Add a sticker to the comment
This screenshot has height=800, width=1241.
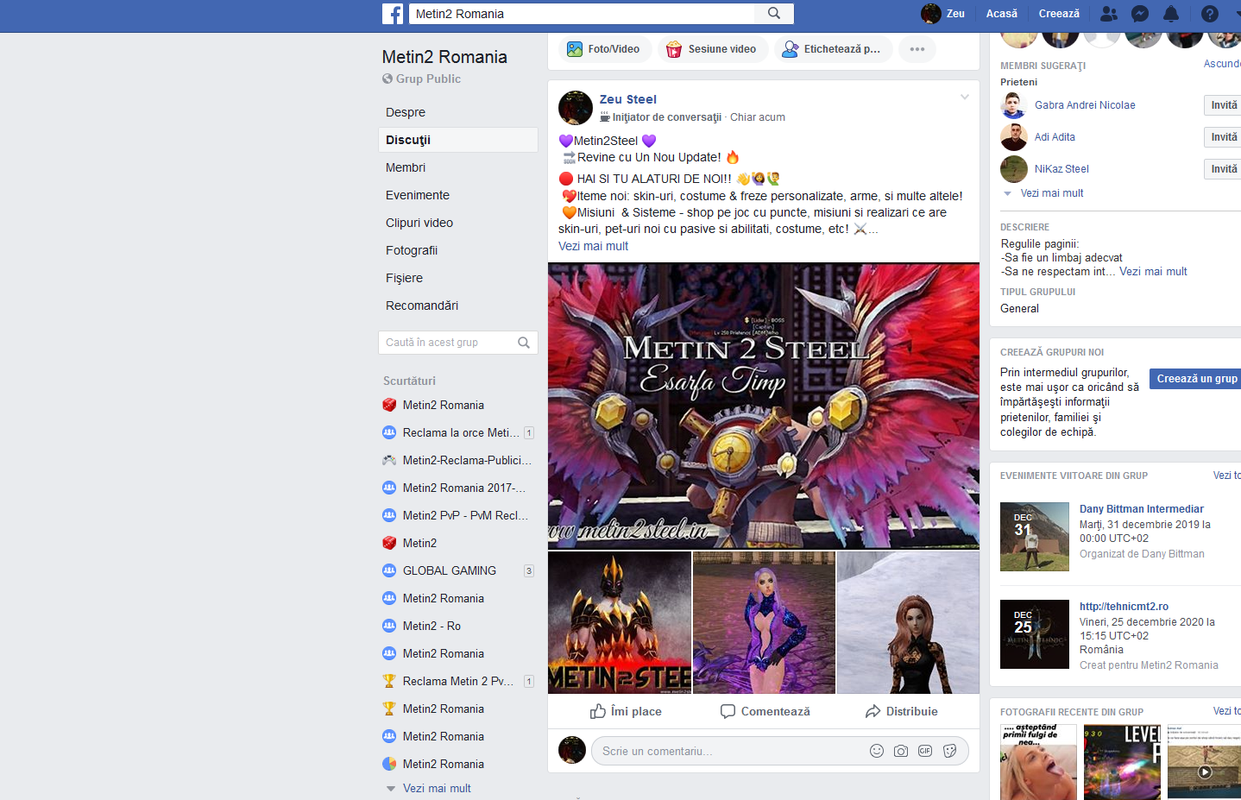pos(950,751)
